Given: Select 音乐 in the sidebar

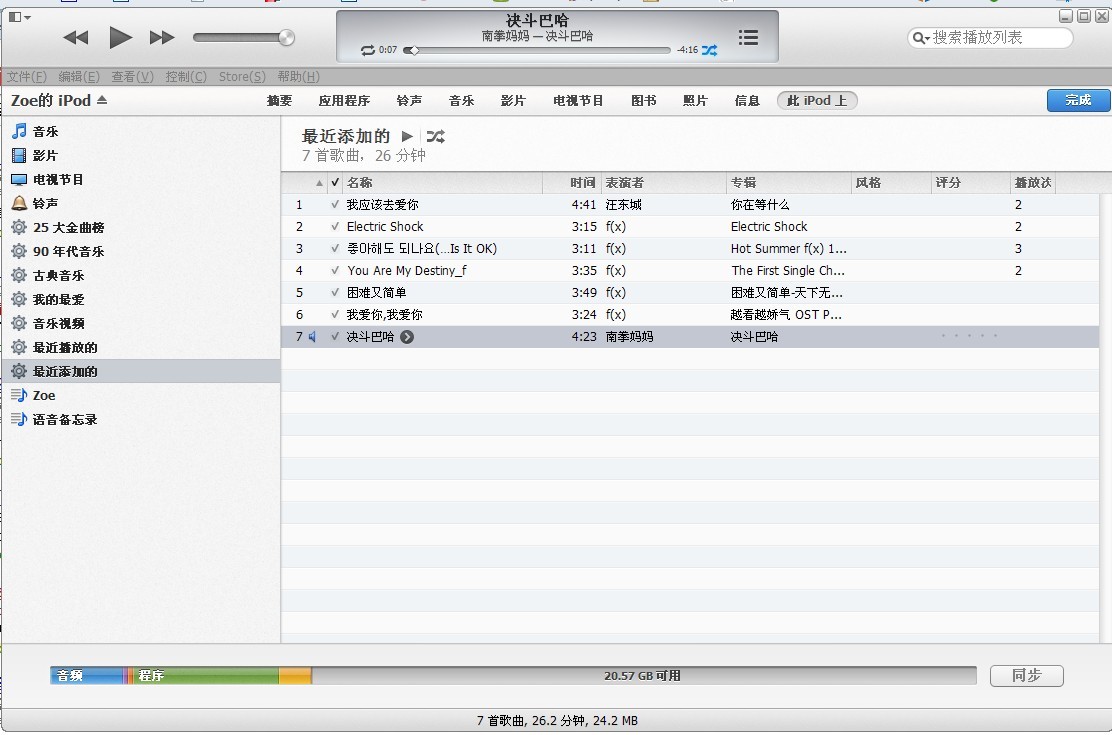Looking at the screenshot, I should (140, 131).
